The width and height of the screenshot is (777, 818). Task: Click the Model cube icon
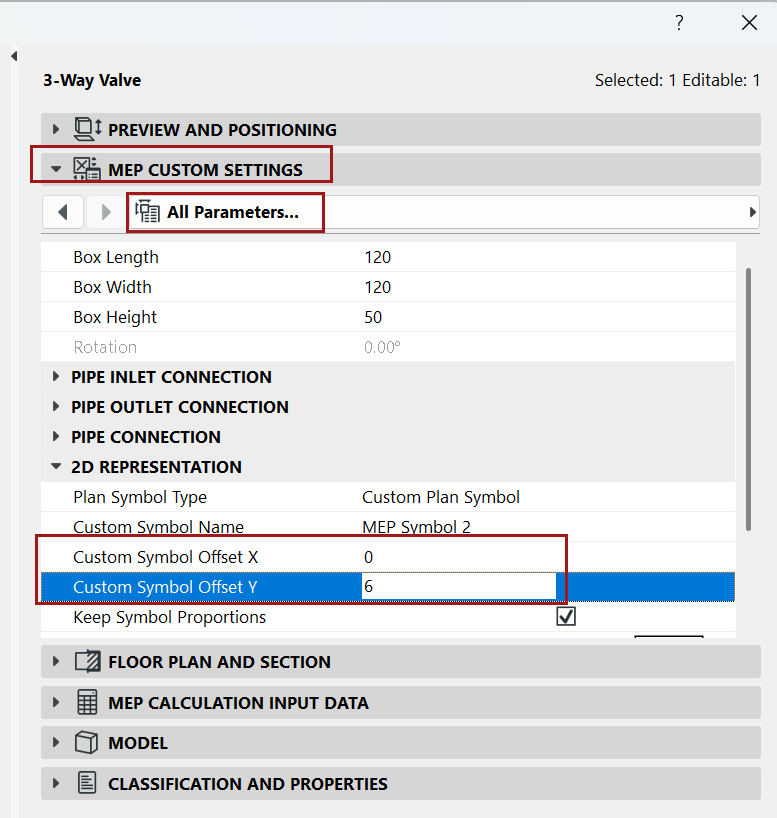pyautogui.click(x=88, y=743)
